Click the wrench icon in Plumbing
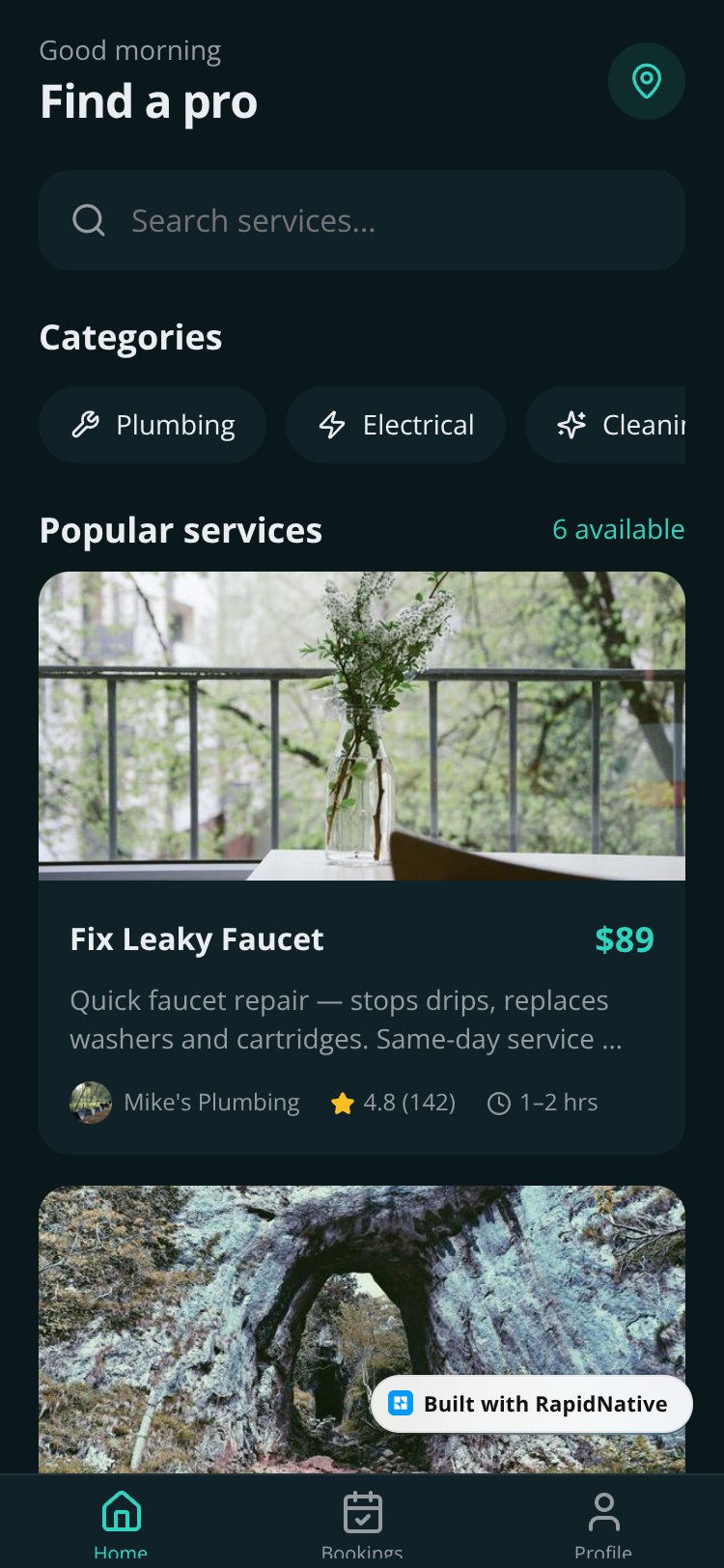The image size is (724, 1568). [x=86, y=425]
